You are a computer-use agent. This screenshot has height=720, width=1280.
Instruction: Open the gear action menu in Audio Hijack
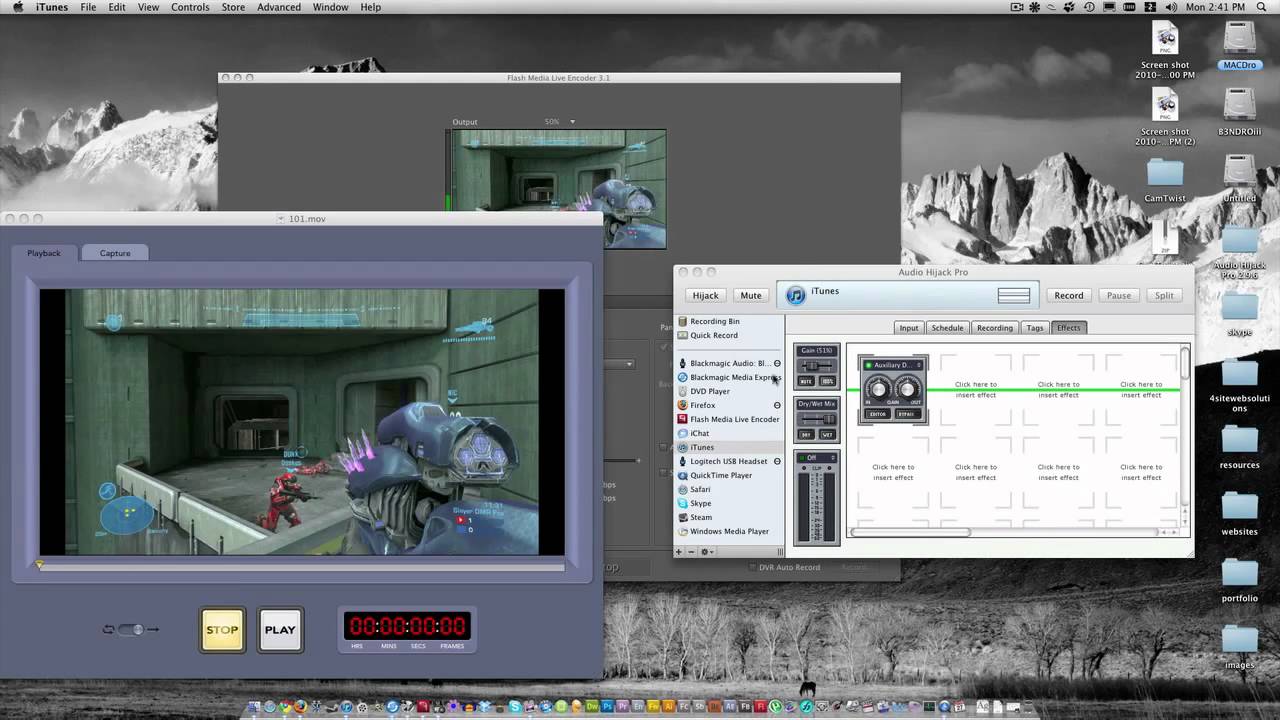(706, 552)
